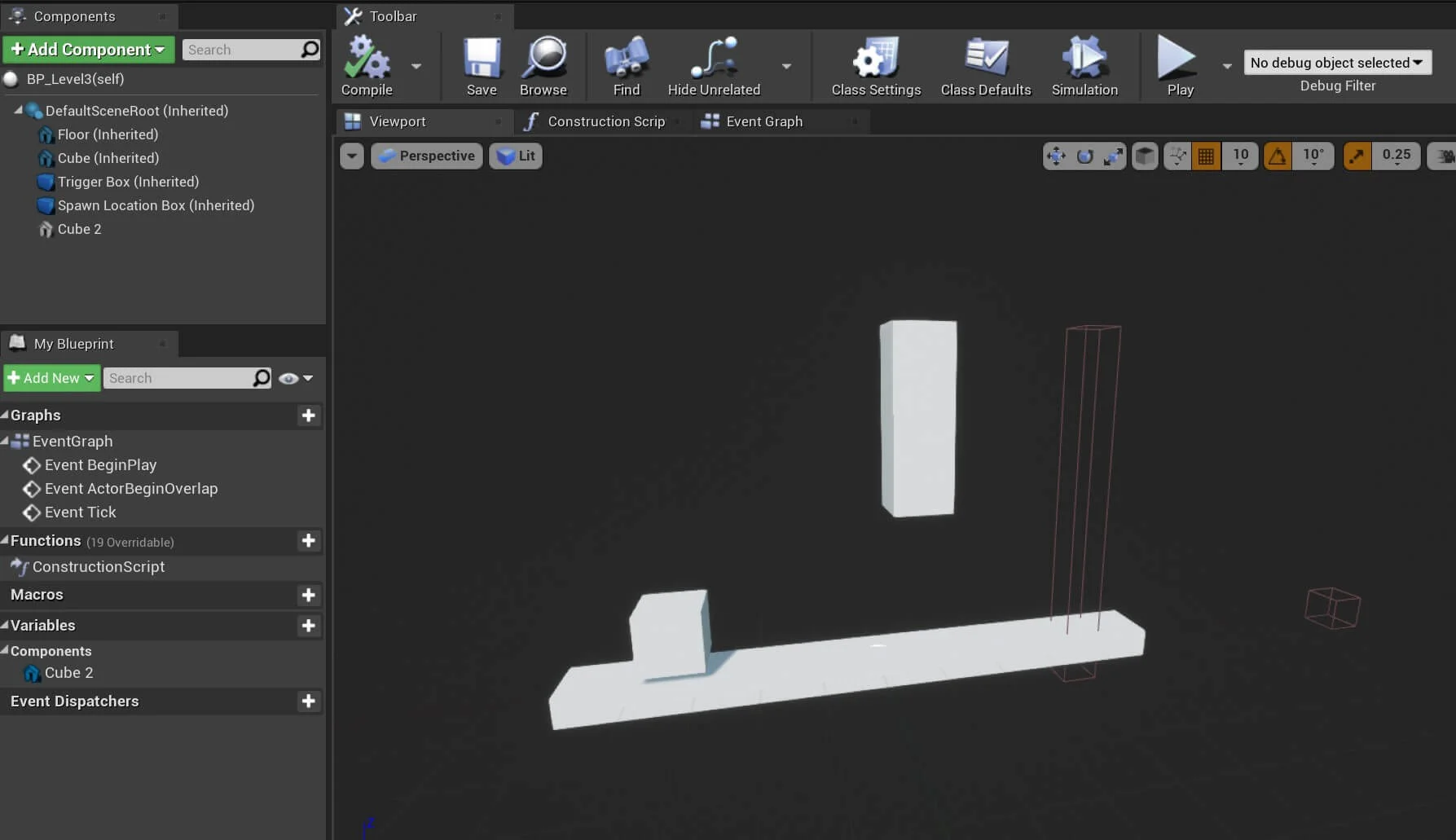Click the Components search field
The image size is (1456, 840).
242,50
